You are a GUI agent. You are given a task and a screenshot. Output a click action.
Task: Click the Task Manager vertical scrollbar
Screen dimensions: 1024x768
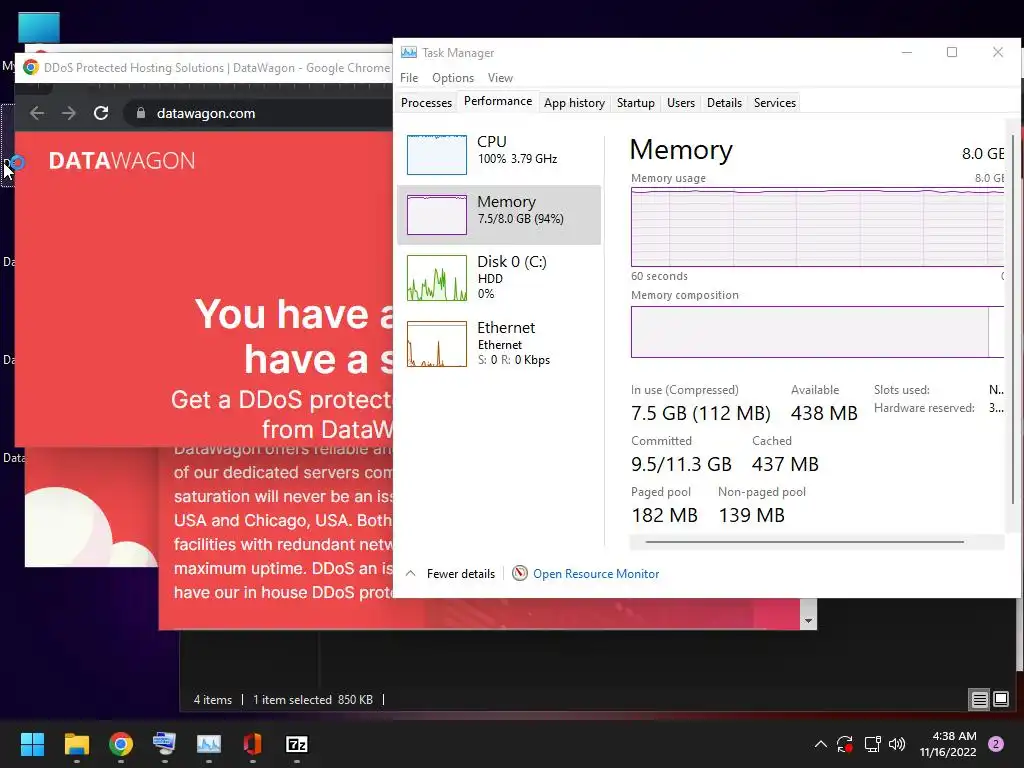(x=1013, y=320)
